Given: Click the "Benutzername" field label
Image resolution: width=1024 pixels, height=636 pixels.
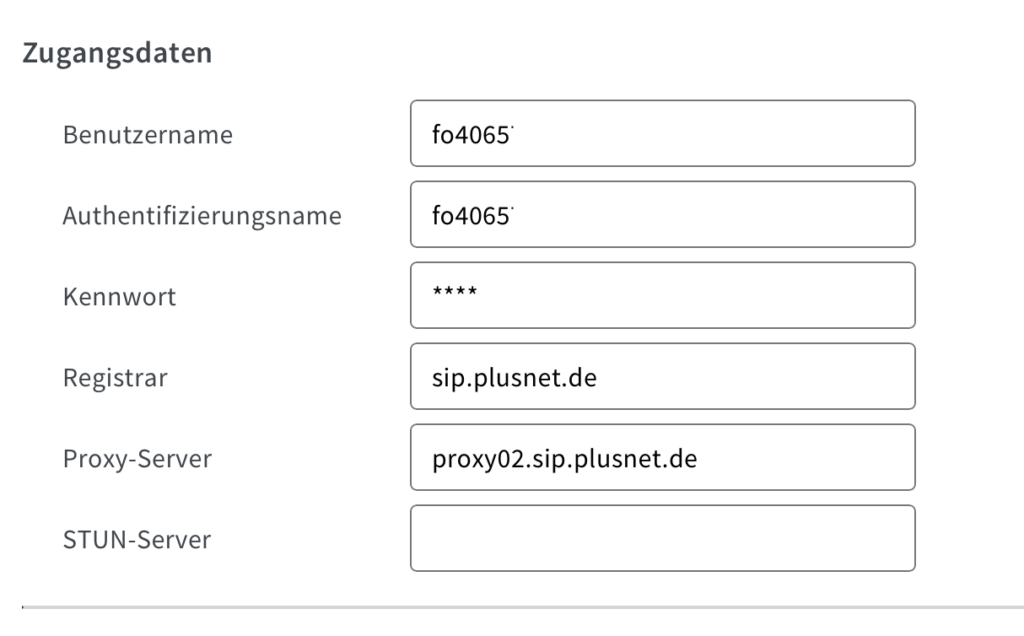Looking at the screenshot, I should point(147,134).
